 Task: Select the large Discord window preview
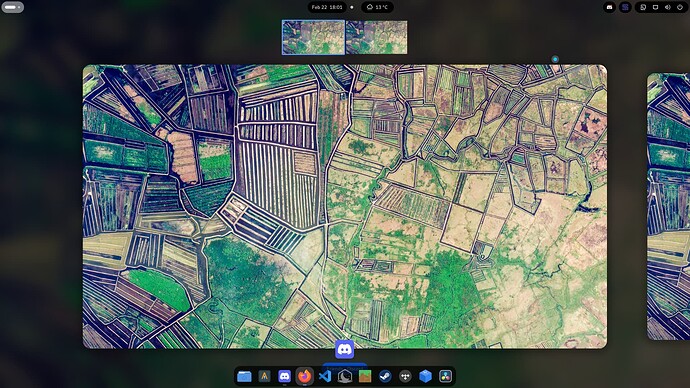(x=345, y=206)
